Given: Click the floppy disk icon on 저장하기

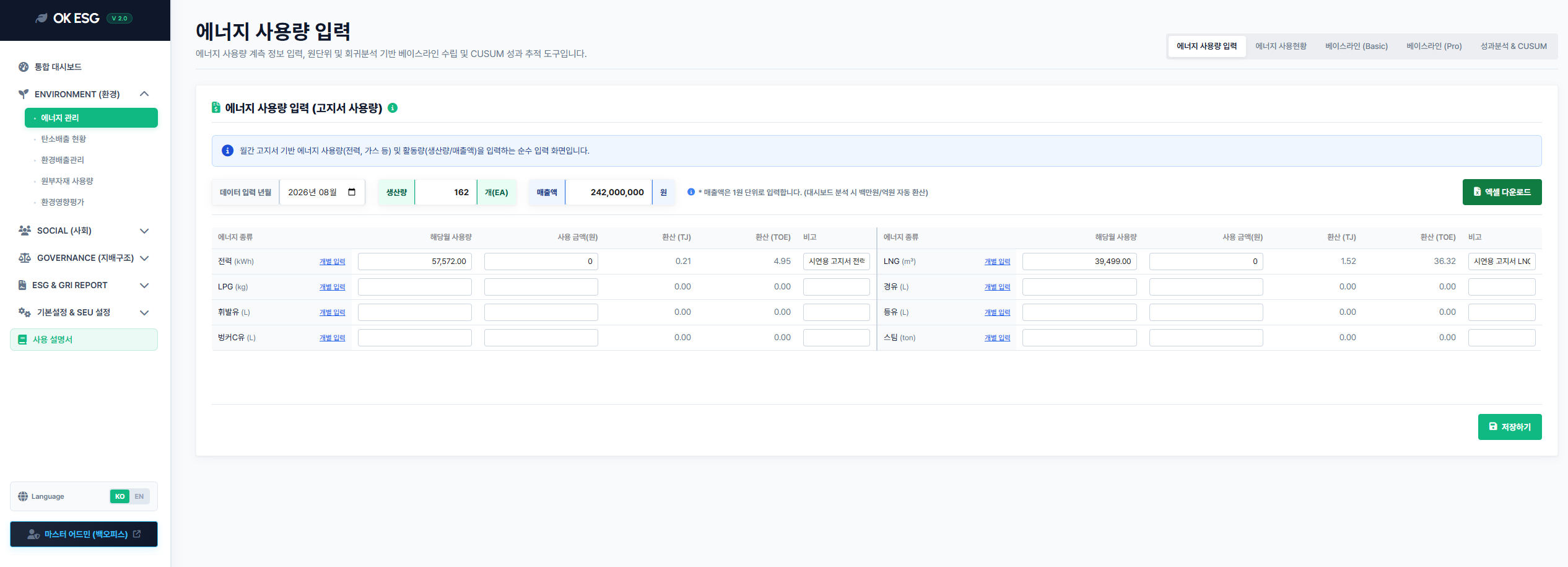Looking at the screenshot, I should pos(1493,426).
